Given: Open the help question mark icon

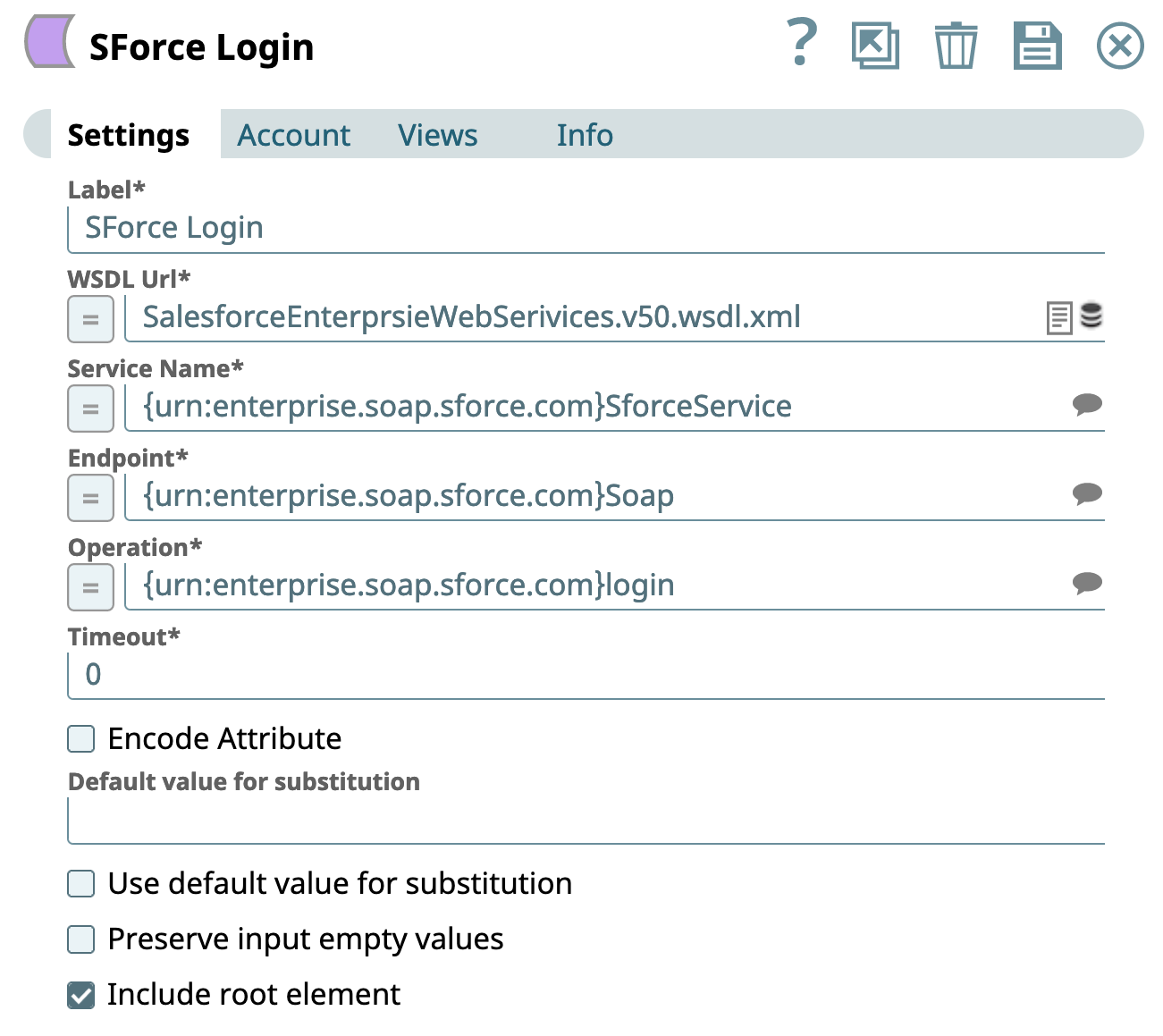Looking at the screenshot, I should 801,43.
